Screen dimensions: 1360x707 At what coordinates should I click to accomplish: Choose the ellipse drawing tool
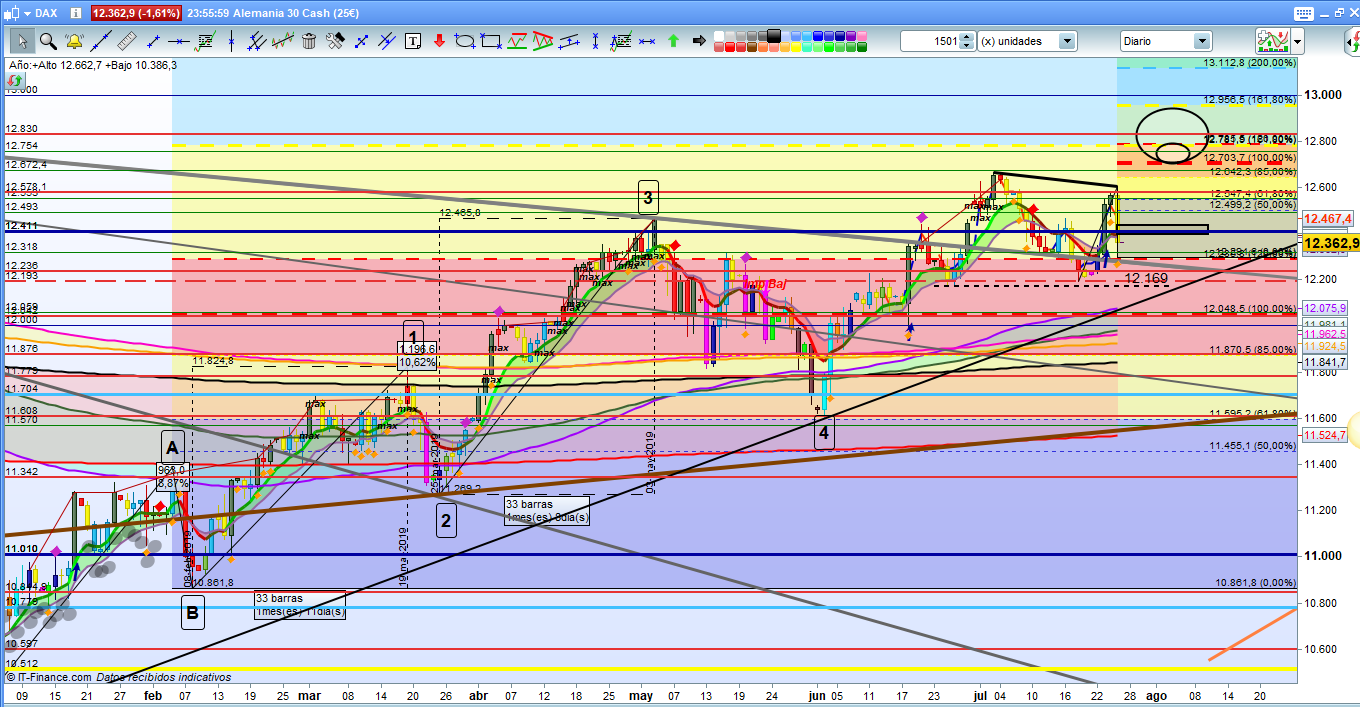pyautogui.click(x=465, y=41)
